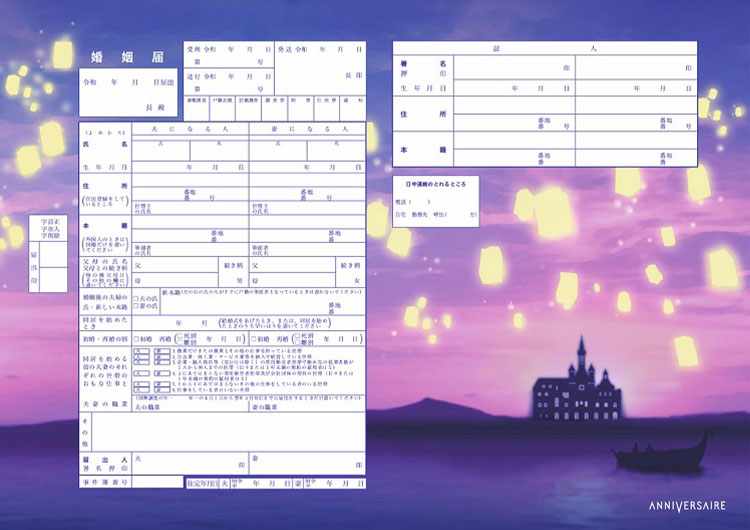Click the second witness 住所 address field

(x=636, y=114)
